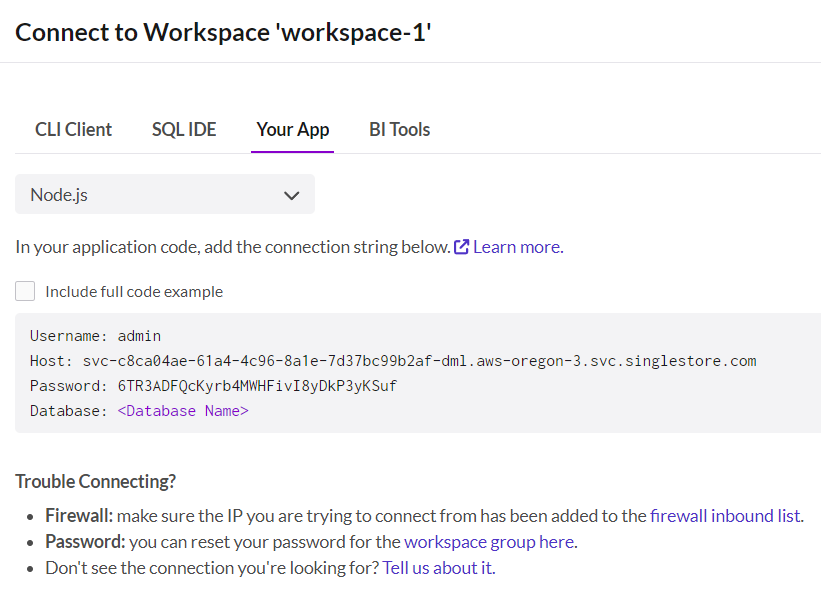Click the 'Include full code example' label text

134,292
